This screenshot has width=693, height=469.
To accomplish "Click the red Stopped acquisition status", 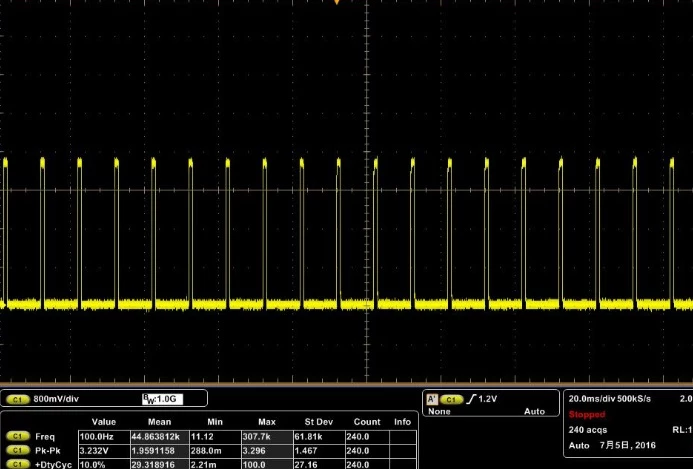I will click(587, 414).
